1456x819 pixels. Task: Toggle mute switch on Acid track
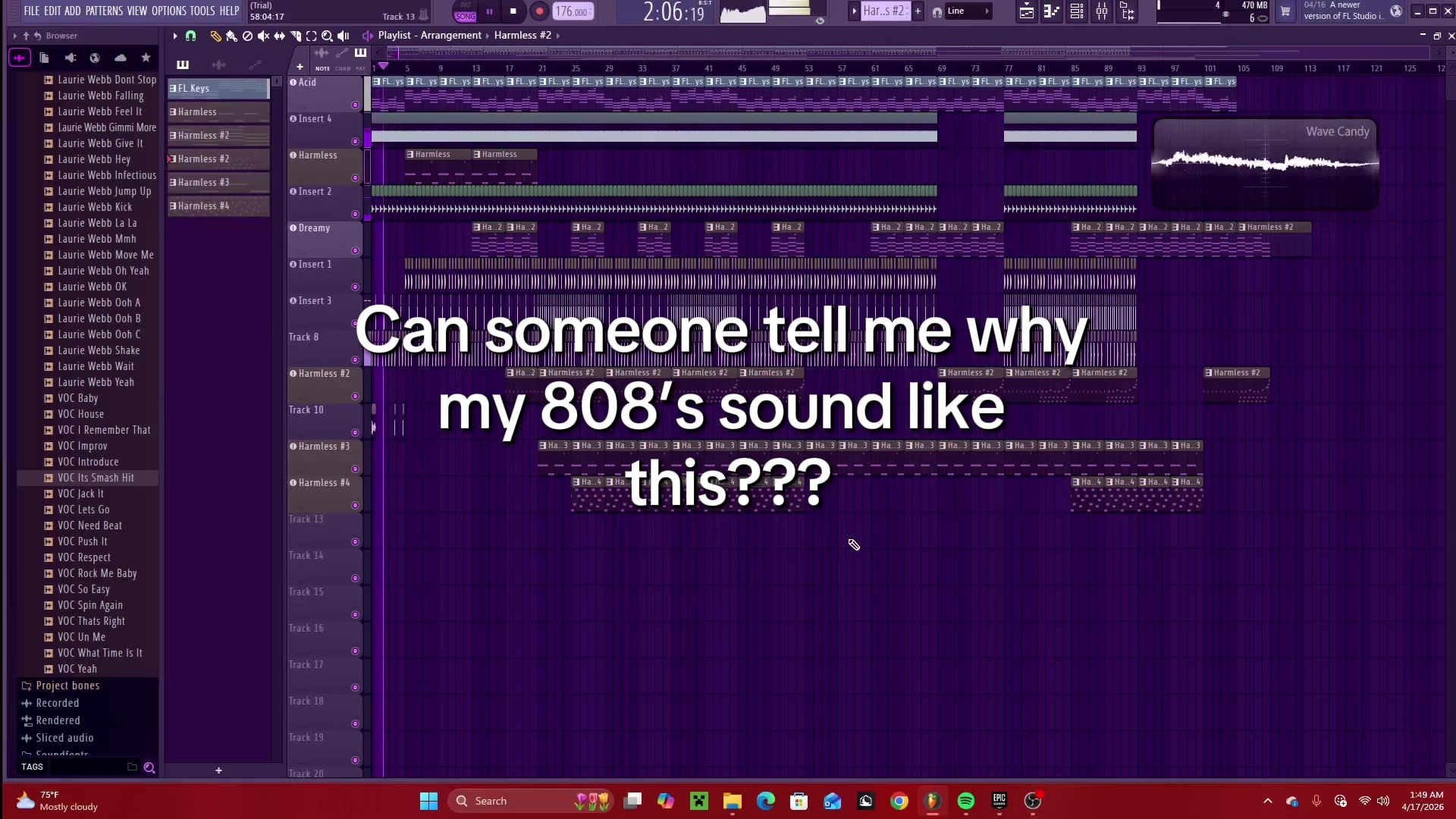coord(355,105)
